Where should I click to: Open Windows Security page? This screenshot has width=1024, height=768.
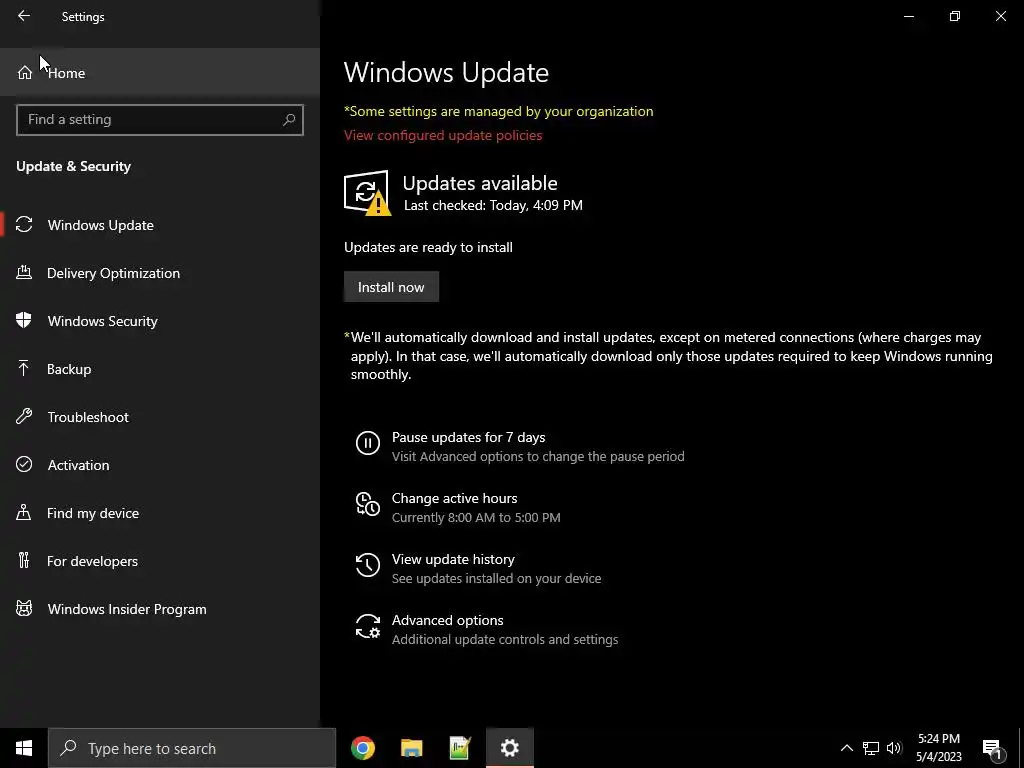coord(159,321)
